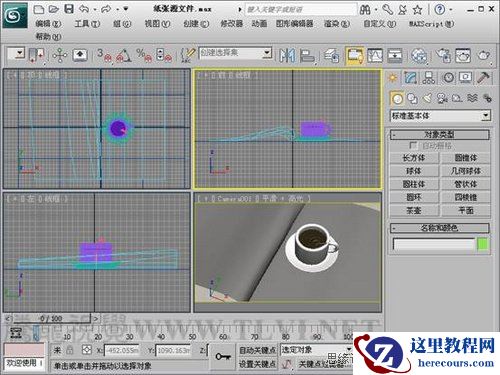Select the Select and Manipulate tool
500x375 pixels.
click(x=60, y=55)
